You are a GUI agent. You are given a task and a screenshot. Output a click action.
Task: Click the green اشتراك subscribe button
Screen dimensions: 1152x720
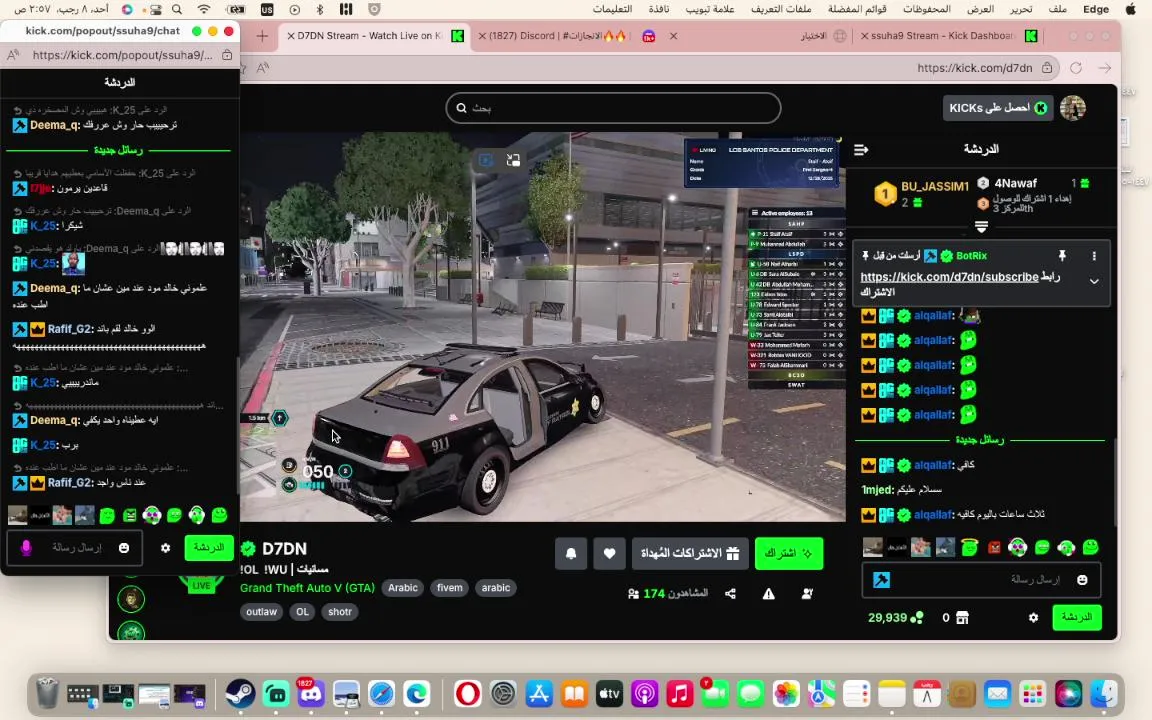789,553
